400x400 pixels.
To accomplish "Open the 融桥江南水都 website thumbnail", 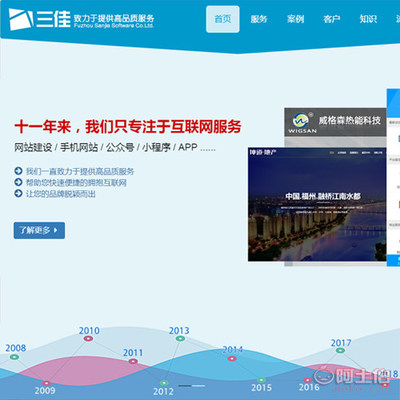I will click(x=317, y=204).
